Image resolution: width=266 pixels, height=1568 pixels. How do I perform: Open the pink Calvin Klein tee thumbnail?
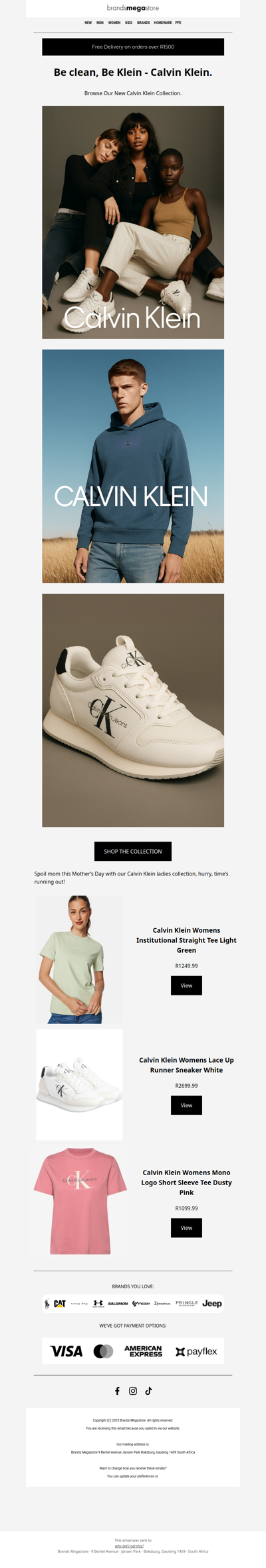click(x=80, y=1201)
